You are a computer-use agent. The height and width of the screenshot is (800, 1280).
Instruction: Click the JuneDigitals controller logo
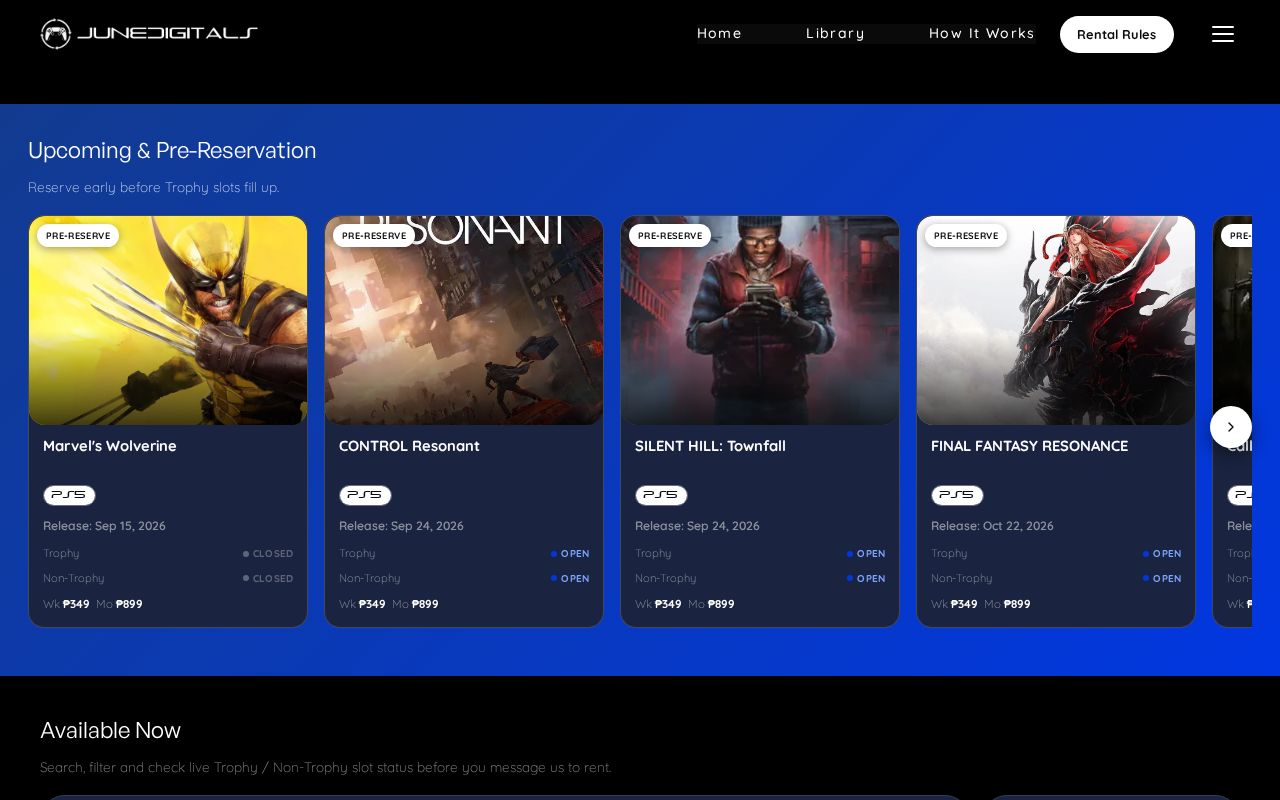[149, 34]
